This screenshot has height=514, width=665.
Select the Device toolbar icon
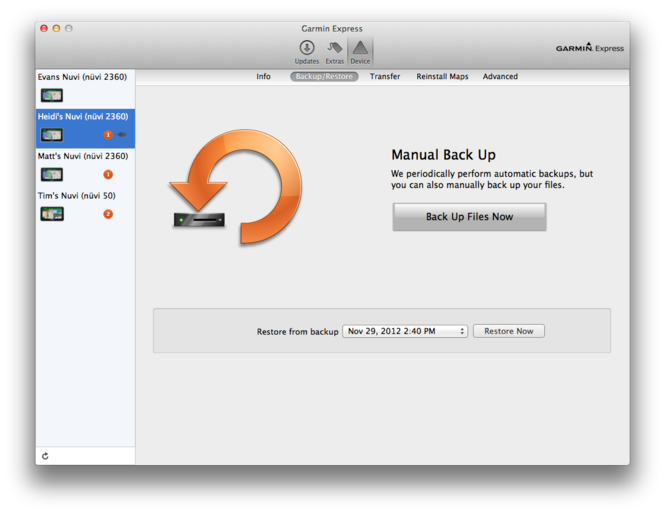(360, 52)
